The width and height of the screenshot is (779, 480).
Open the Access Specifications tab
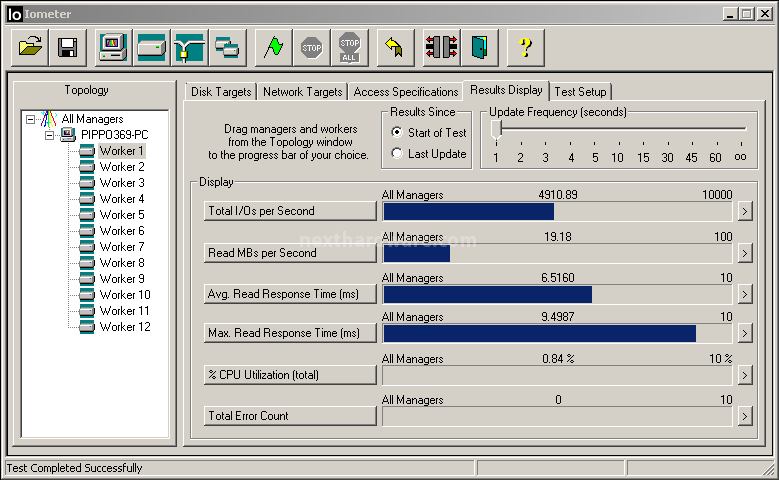coord(406,92)
